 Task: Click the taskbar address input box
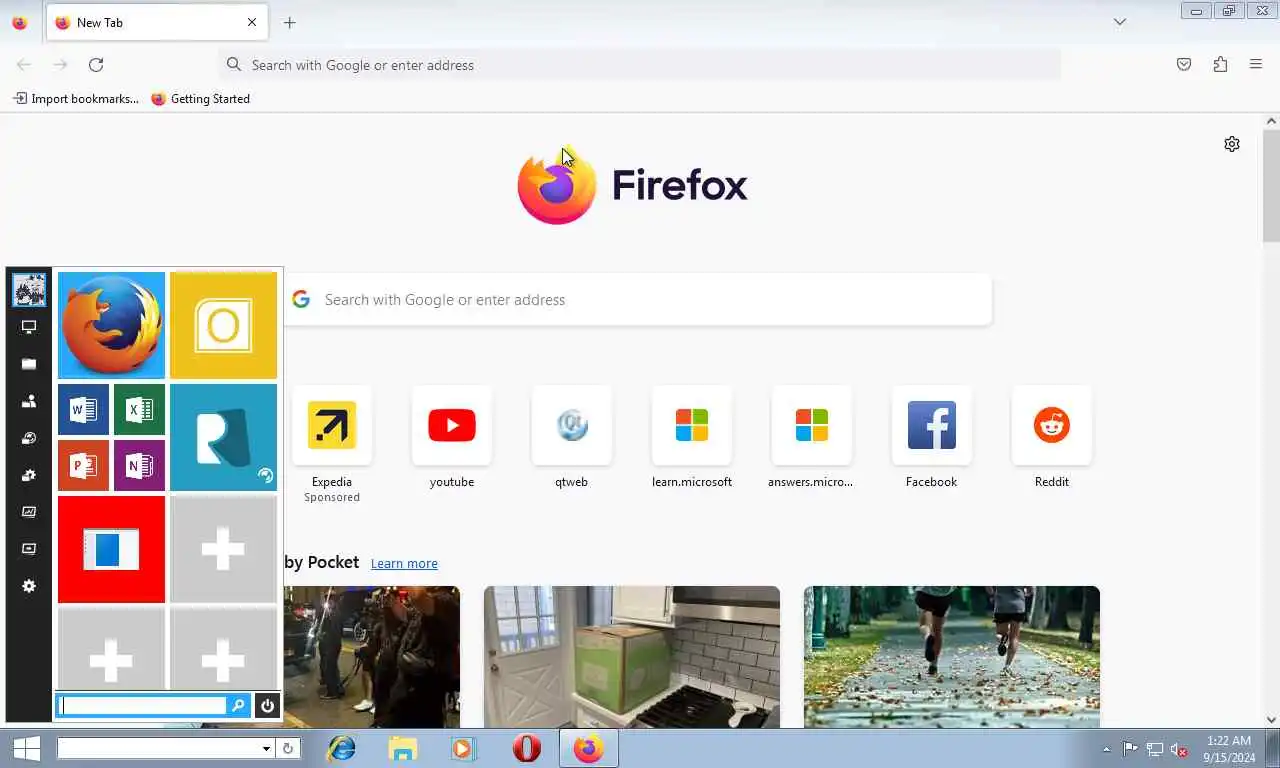point(160,748)
